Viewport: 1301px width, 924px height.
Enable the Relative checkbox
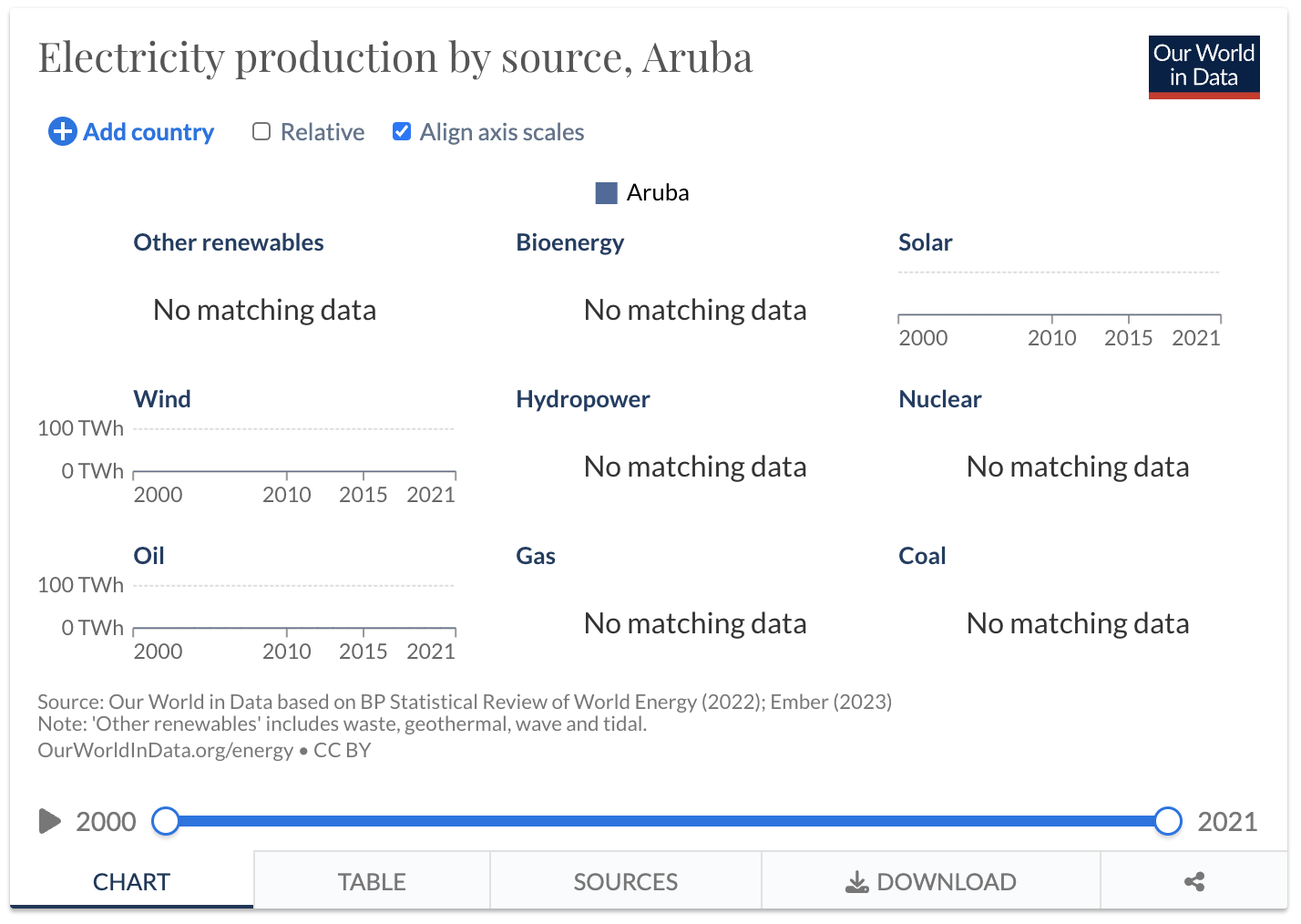(261, 132)
